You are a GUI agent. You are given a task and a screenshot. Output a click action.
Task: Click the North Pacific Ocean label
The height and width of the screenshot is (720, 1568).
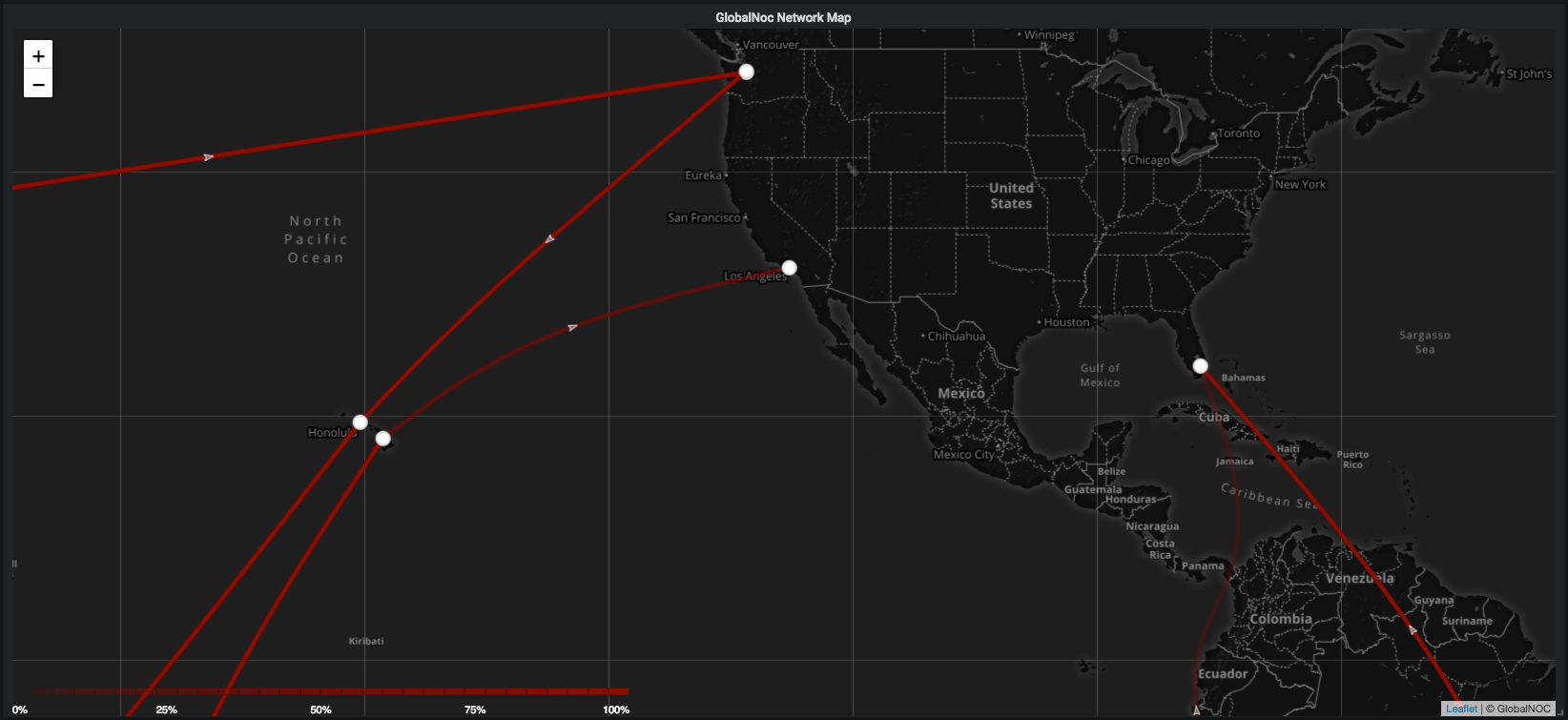click(316, 239)
